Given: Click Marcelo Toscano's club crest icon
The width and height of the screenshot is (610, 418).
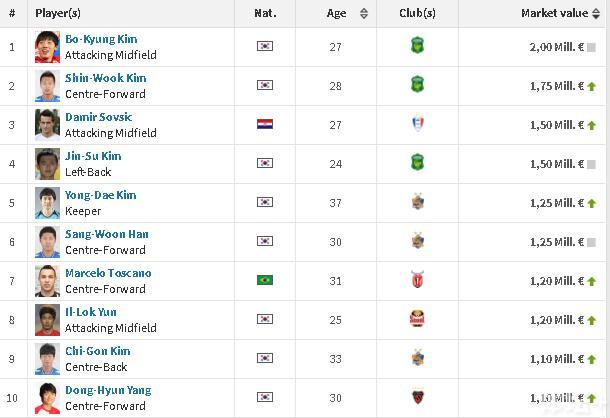Looking at the screenshot, I should point(417,281).
